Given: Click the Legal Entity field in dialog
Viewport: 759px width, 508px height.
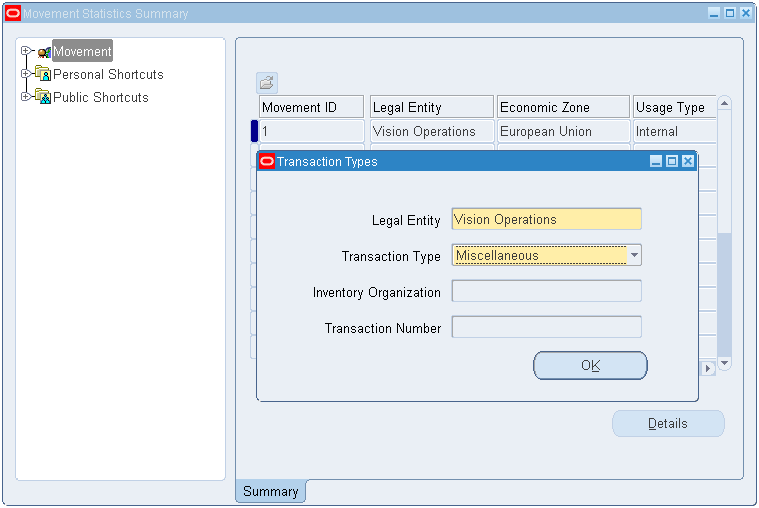Looking at the screenshot, I should (x=546, y=219).
